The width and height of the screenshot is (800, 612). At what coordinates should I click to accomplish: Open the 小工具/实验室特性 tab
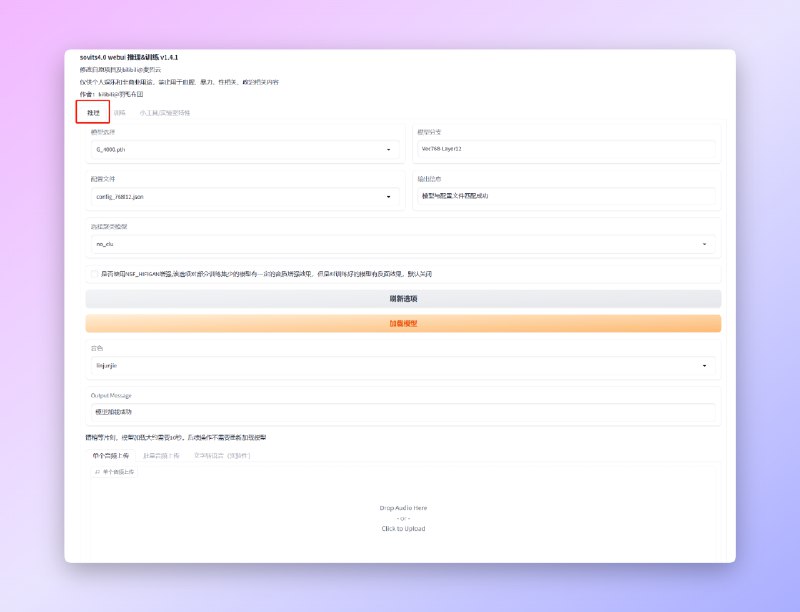coord(165,113)
